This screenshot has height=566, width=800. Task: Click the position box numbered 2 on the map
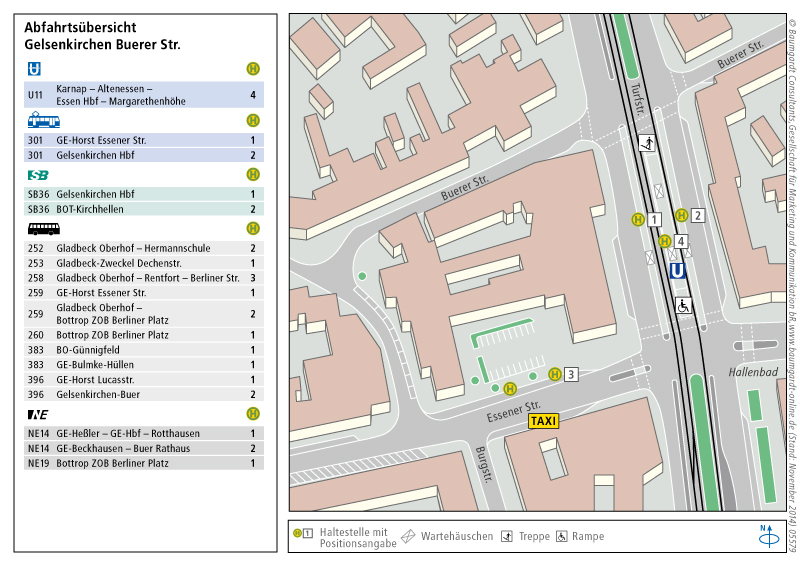click(698, 215)
